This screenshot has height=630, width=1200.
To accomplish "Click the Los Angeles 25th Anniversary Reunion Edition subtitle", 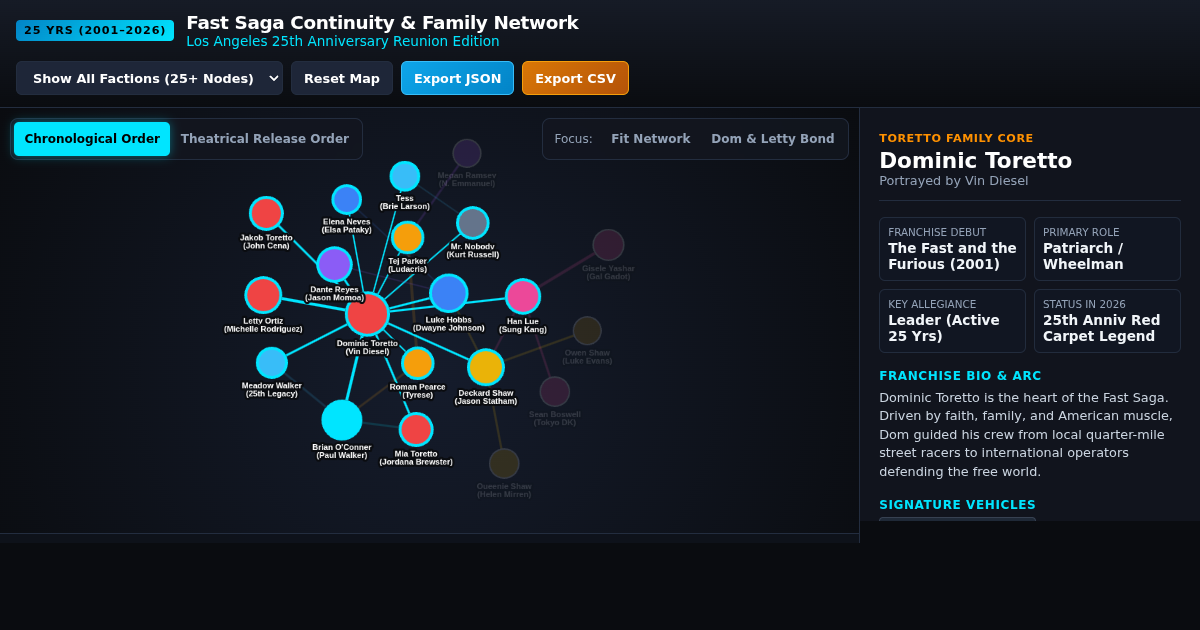I will point(343,41).
